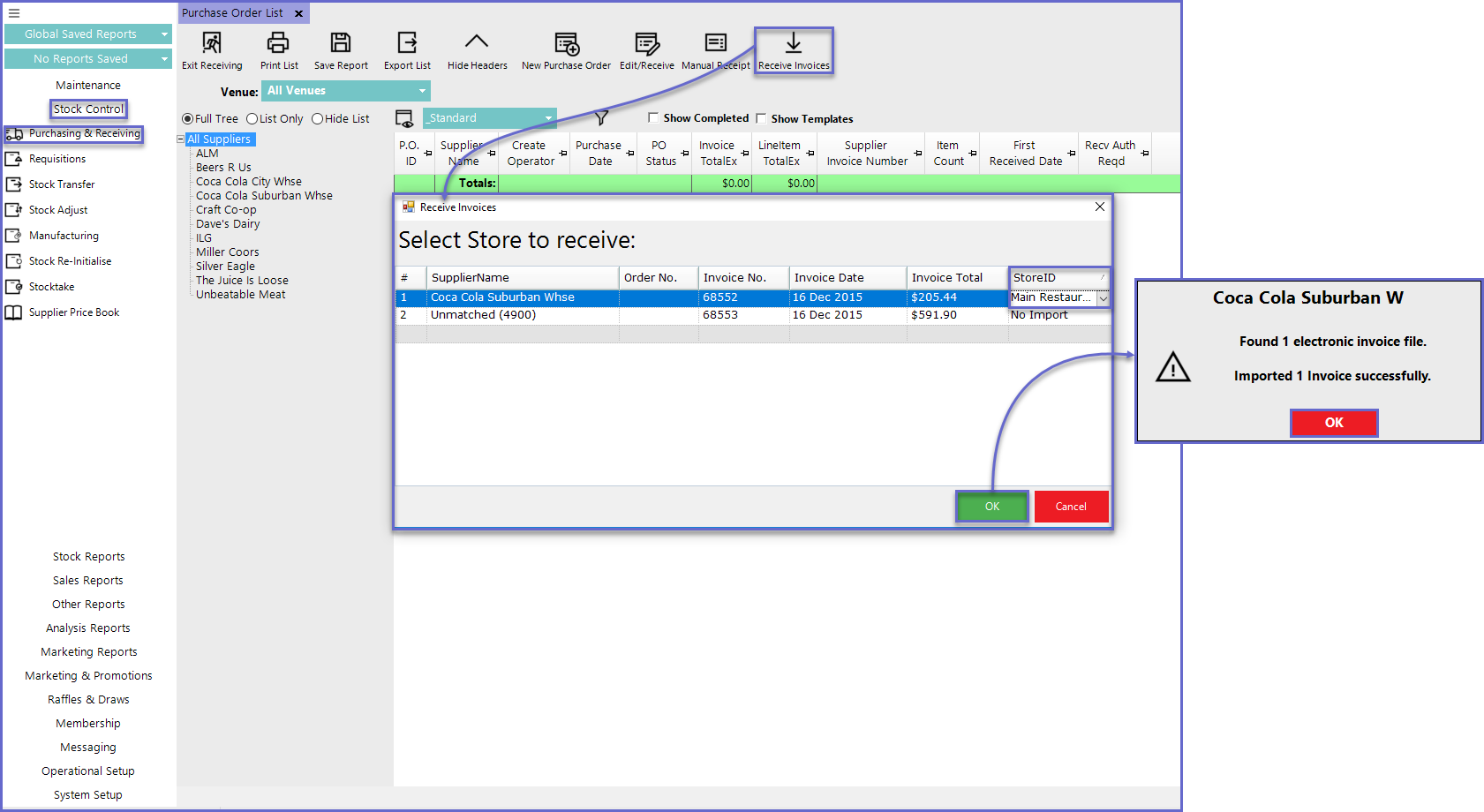Collapse headers with Hide Headers icon
Screen dimensions: 1484x812
tap(477, 43)
